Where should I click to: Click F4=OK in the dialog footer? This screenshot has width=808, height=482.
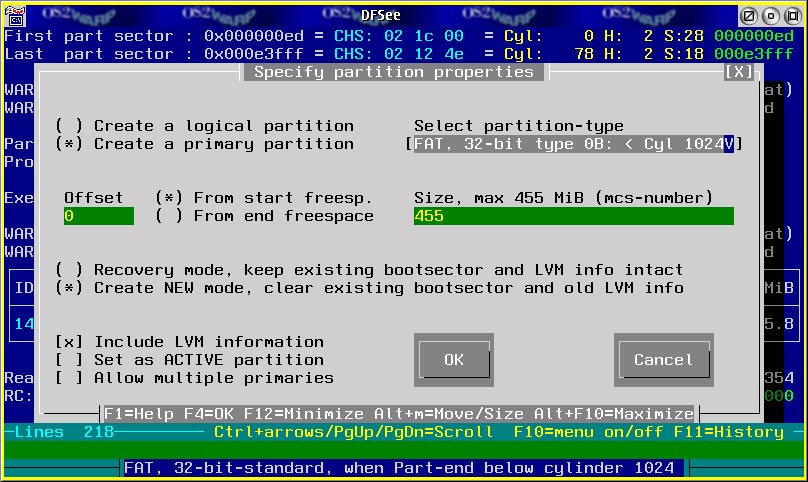point(208,414)
